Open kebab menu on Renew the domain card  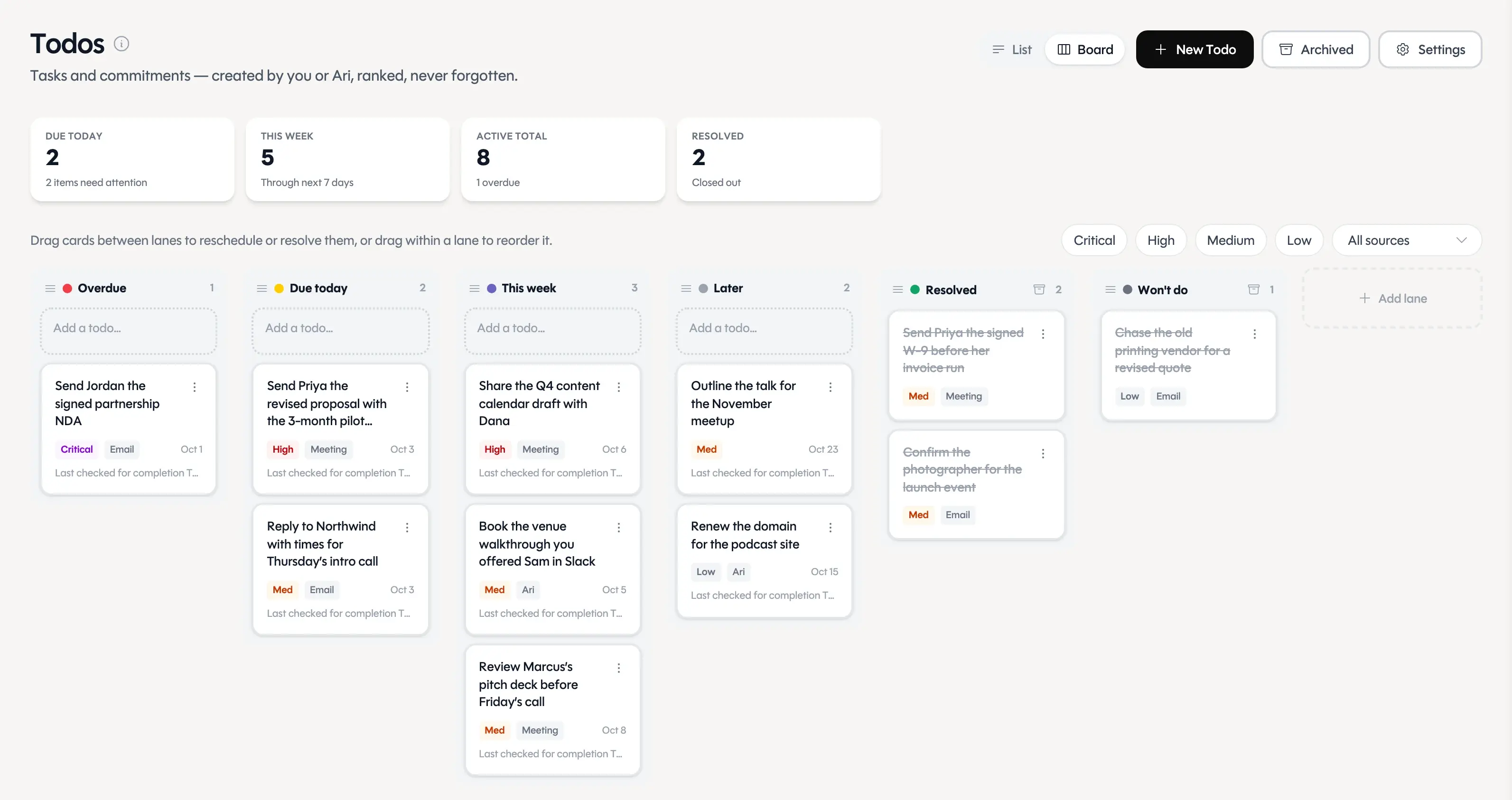831,528
